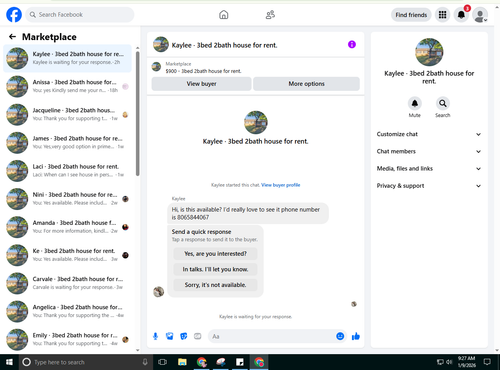Image resolution: width=500 pixels, height=370 pixels.
Task: Open the Nini conversation
Action: click(67, 199)
